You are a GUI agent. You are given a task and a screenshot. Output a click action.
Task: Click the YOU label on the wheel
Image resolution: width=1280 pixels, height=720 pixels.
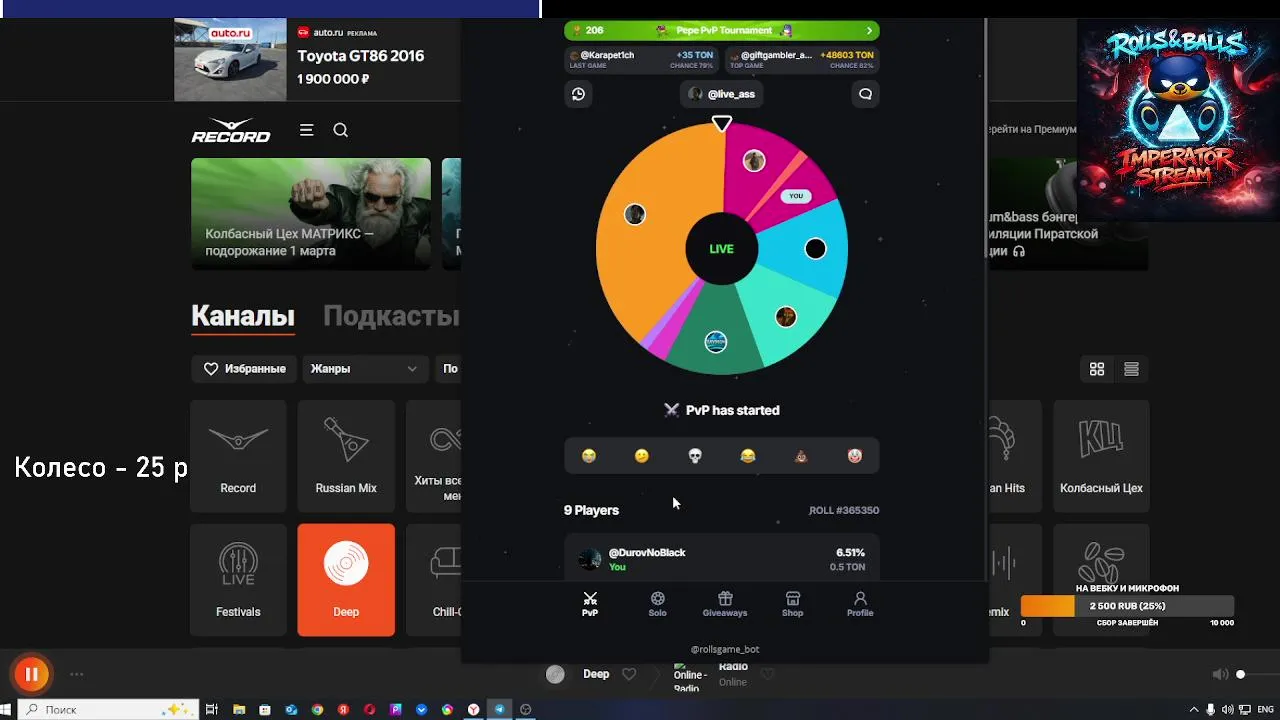point(796,196)
